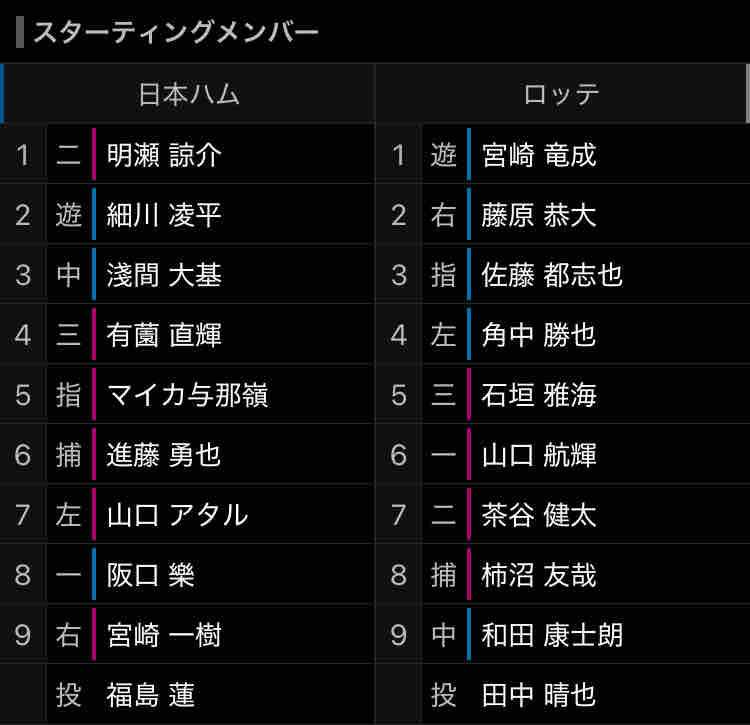The height and width of the screenshot is (725, 750).
Task: Open player 佐藤 都志也
Action: pyautogui.click(x=552, y=275)
